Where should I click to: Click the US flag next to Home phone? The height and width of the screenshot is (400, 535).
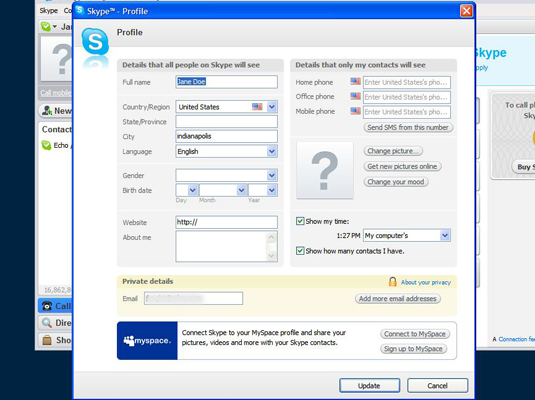(355, 82)
